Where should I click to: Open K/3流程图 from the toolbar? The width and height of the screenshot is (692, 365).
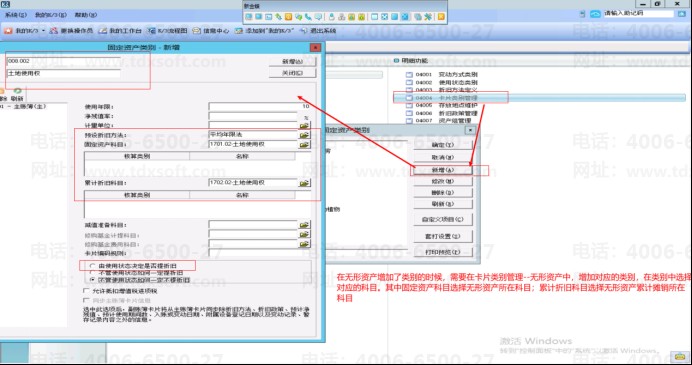tap(168, 31)
